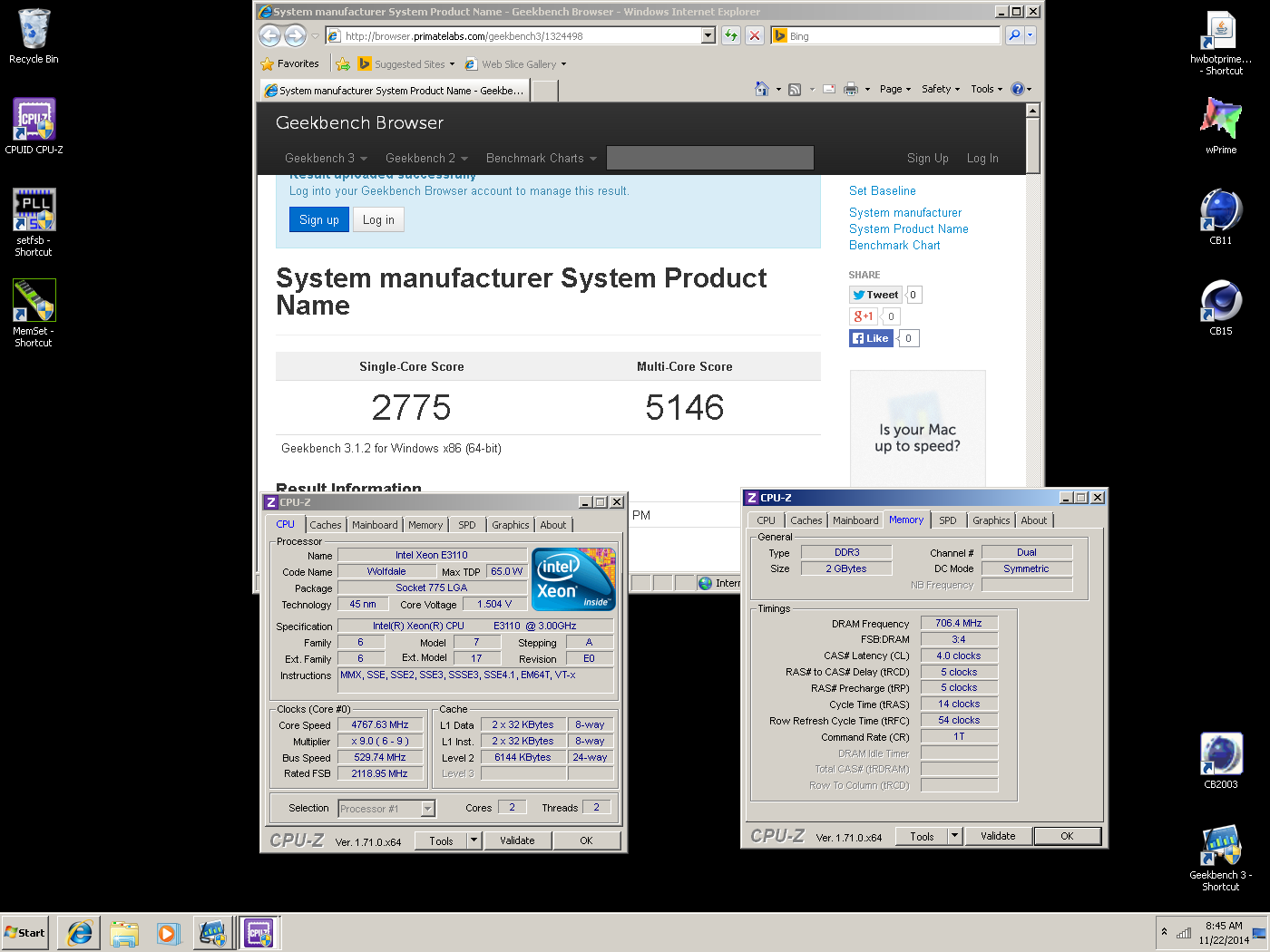Click Validate in left CPU-Z window
Screen dimensions: 1270x952
(x=517, y=840)
